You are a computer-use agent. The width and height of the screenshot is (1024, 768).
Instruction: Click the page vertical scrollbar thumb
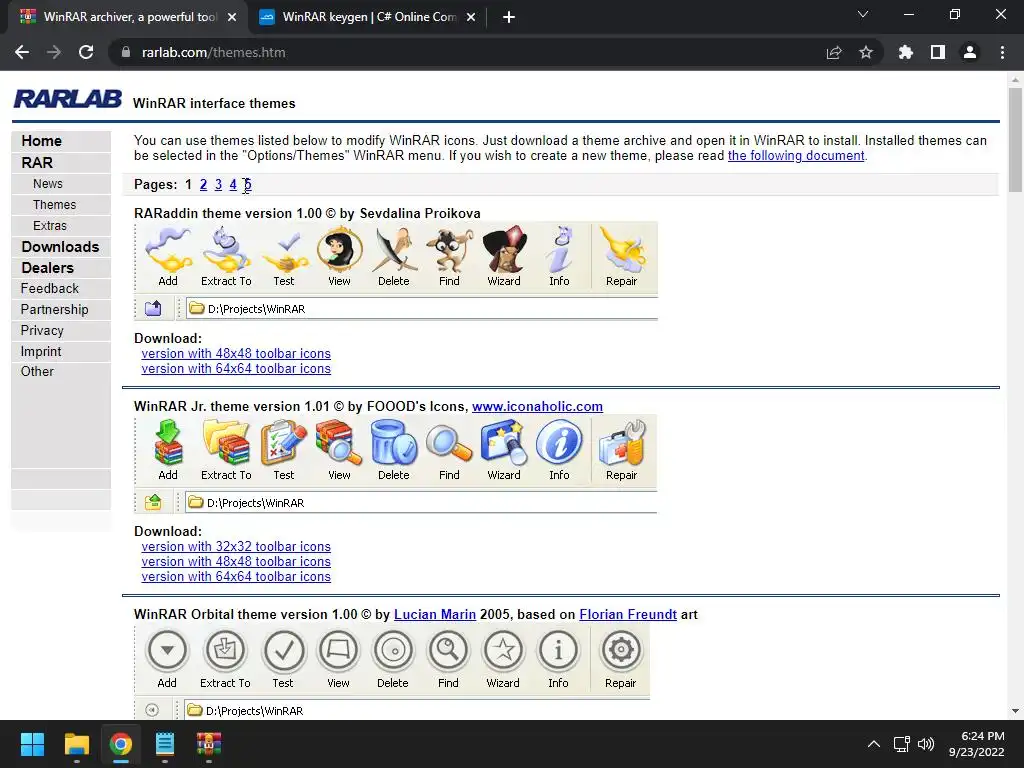1015,138
